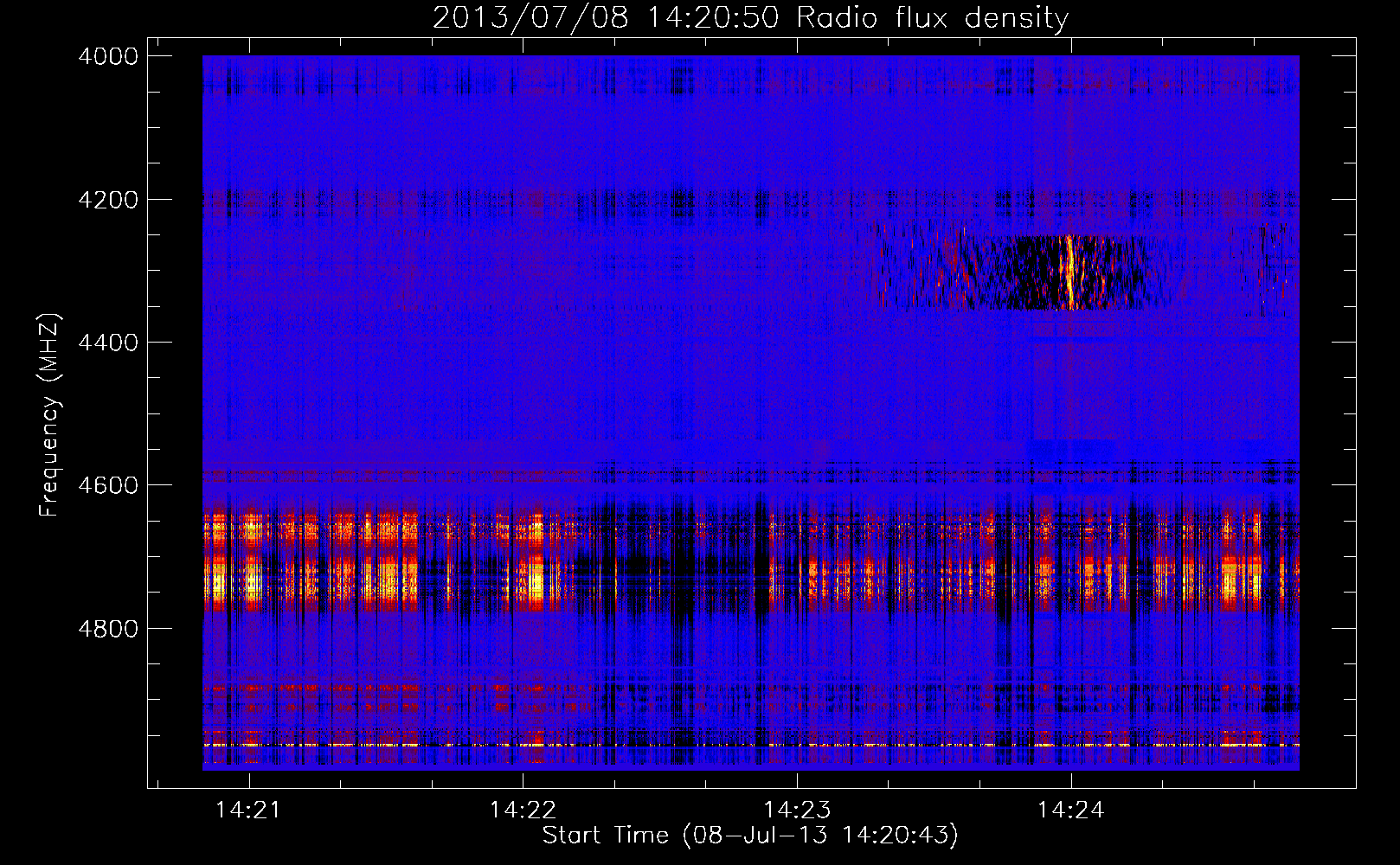Click the bright burst streak near 14:24

tap(1070, 272)
